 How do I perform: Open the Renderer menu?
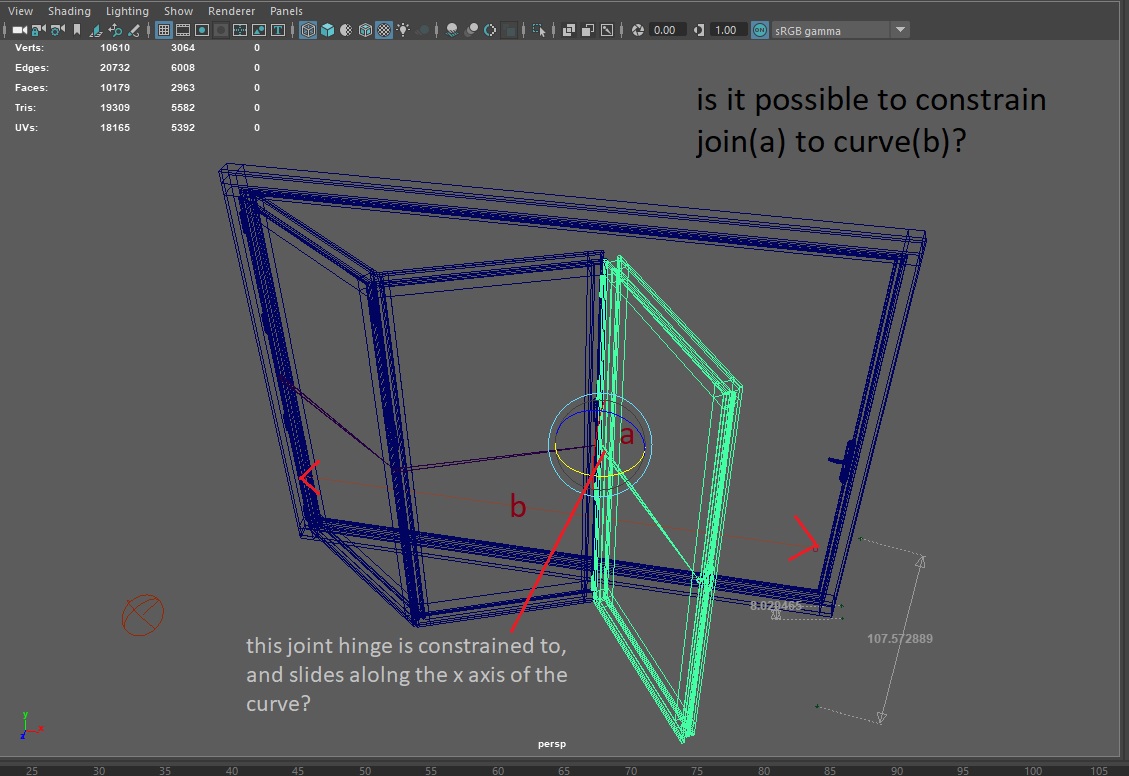[231, 10]
